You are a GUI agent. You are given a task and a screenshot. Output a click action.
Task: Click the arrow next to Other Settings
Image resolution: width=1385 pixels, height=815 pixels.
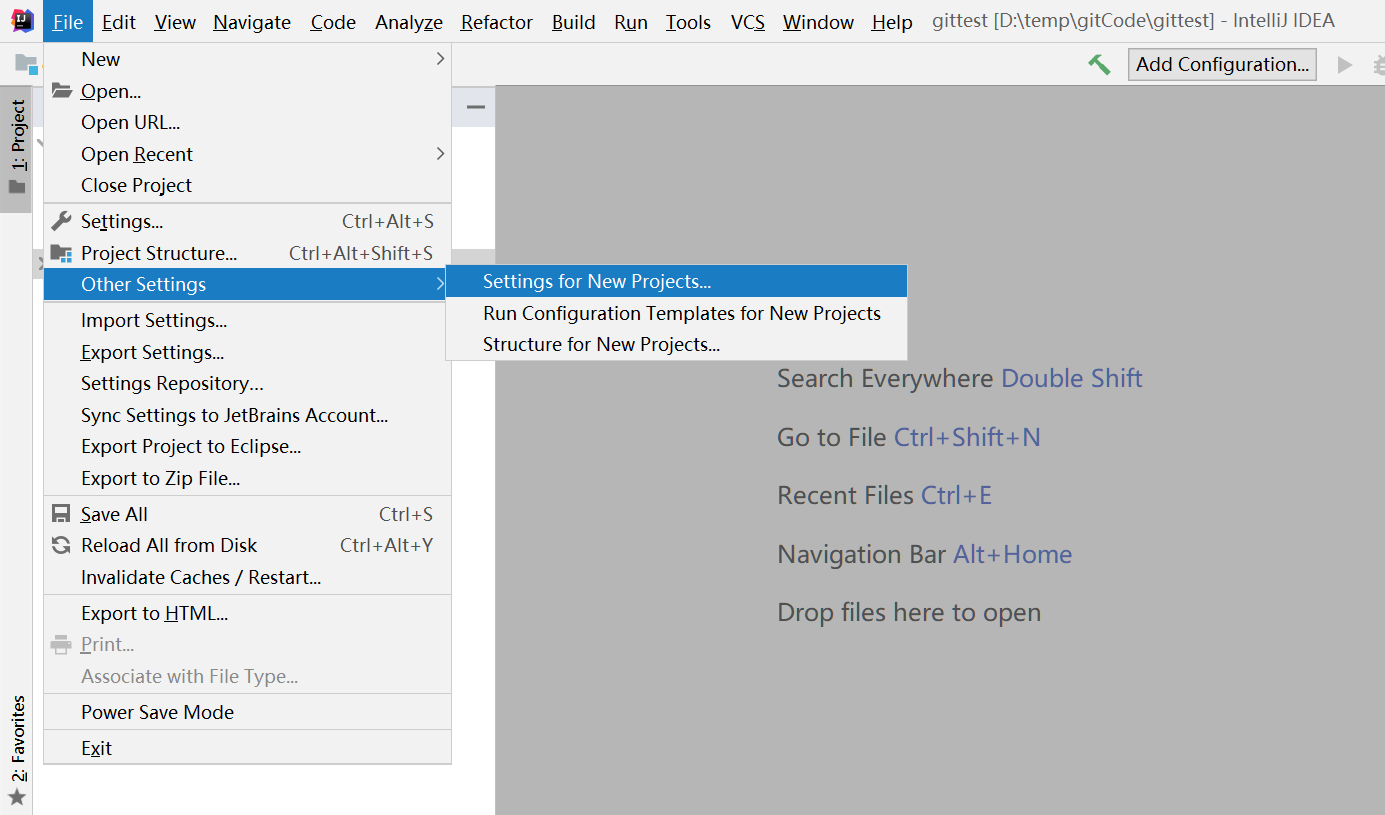pyautogui.click(x=440, y=284)
